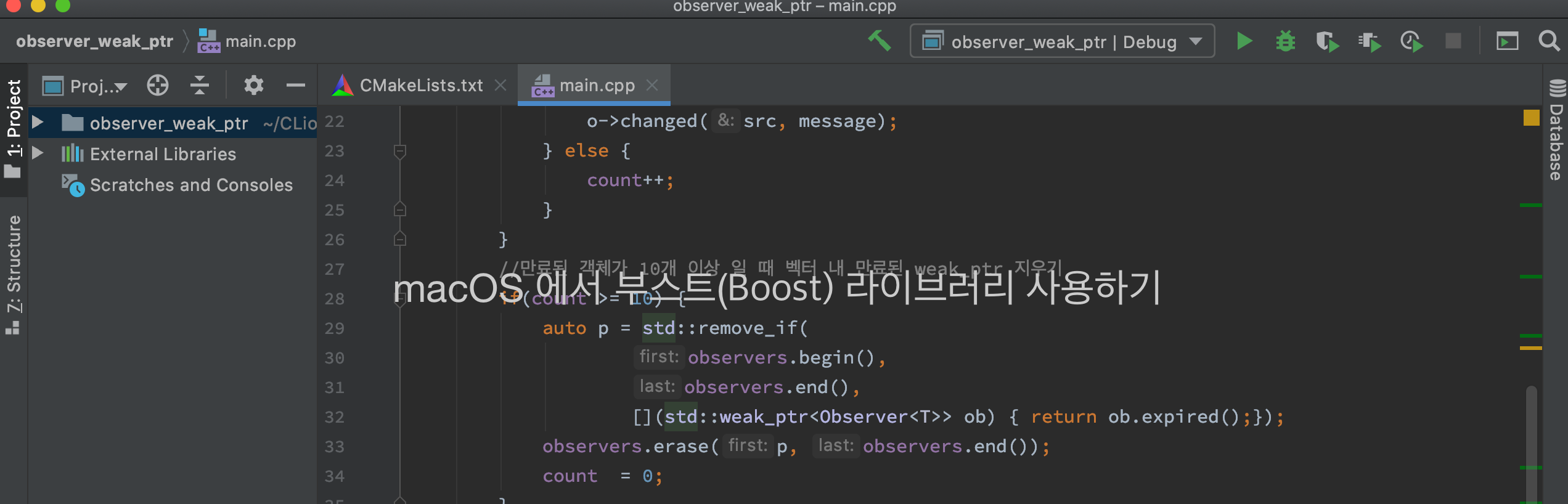Click line number 29 in gutter

(334, 328)
